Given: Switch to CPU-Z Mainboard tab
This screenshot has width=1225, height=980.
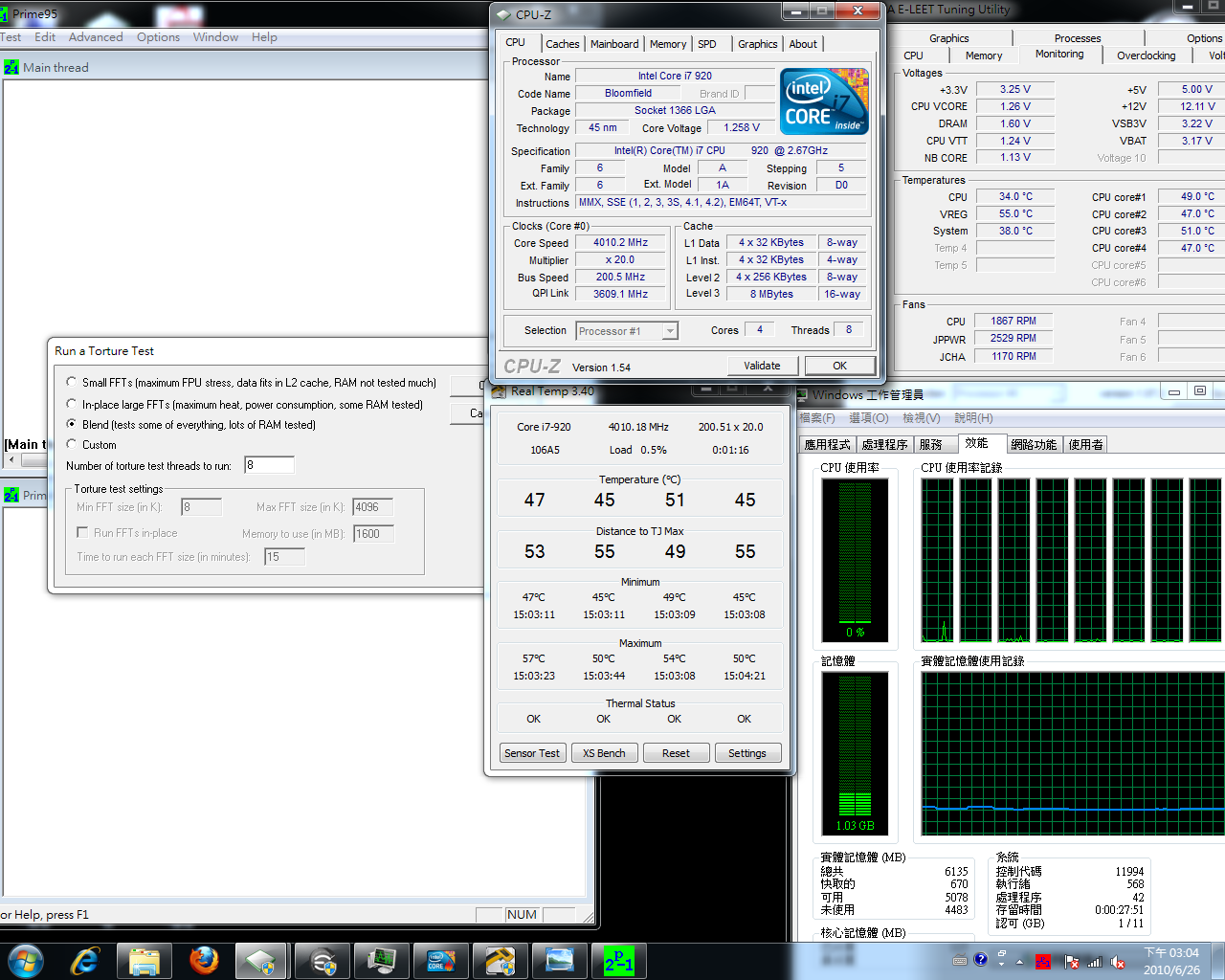Looking at the screenshot, I should [614, 44].
